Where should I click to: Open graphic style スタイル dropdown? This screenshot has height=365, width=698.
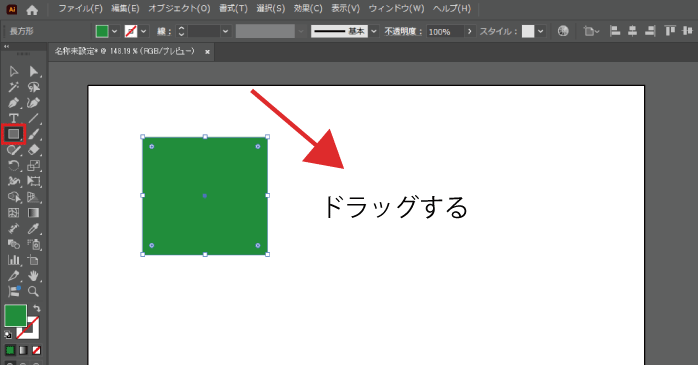(540, 31)
